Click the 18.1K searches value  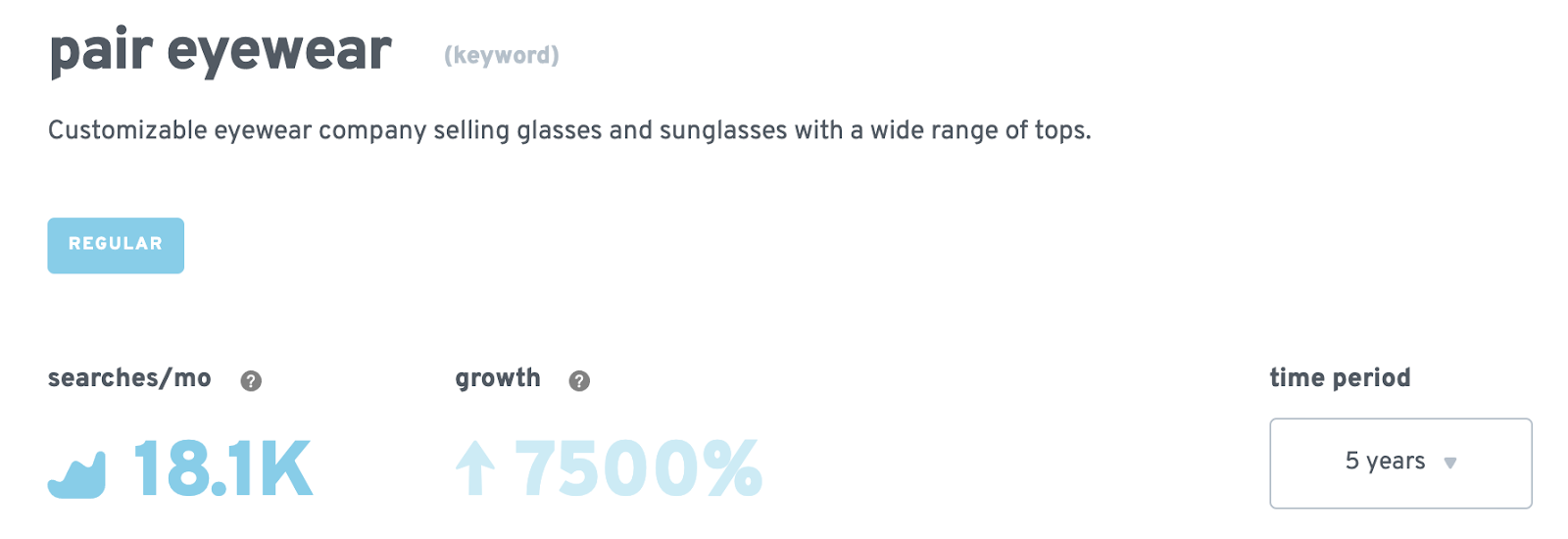222,469
